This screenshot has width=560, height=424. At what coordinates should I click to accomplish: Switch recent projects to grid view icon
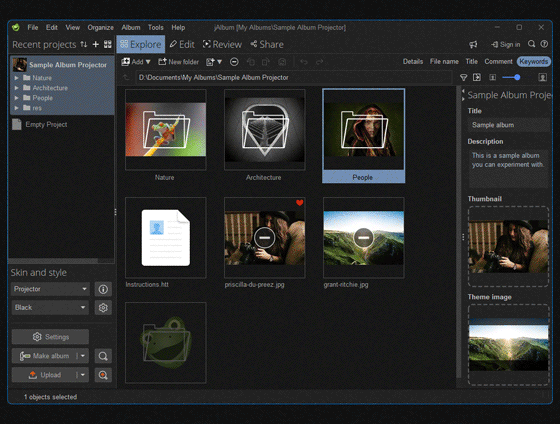click(x=108, y=44)
